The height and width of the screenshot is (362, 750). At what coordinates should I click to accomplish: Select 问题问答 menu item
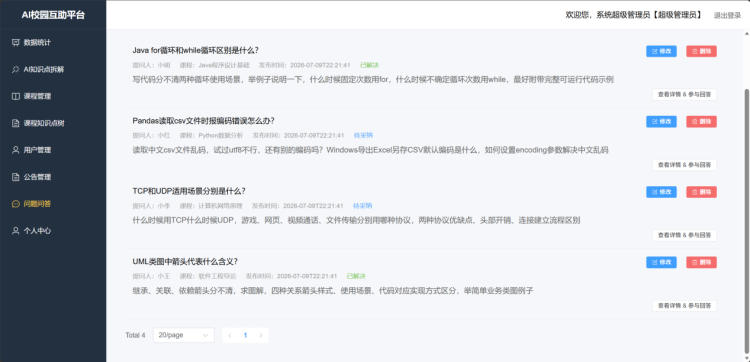point(53,204)
